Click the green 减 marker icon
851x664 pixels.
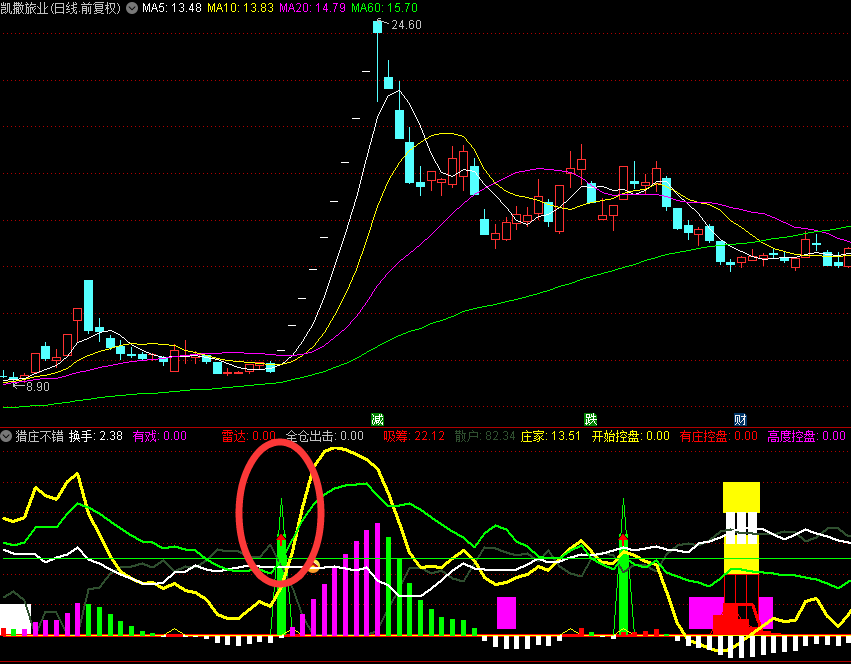click(377, 419)
